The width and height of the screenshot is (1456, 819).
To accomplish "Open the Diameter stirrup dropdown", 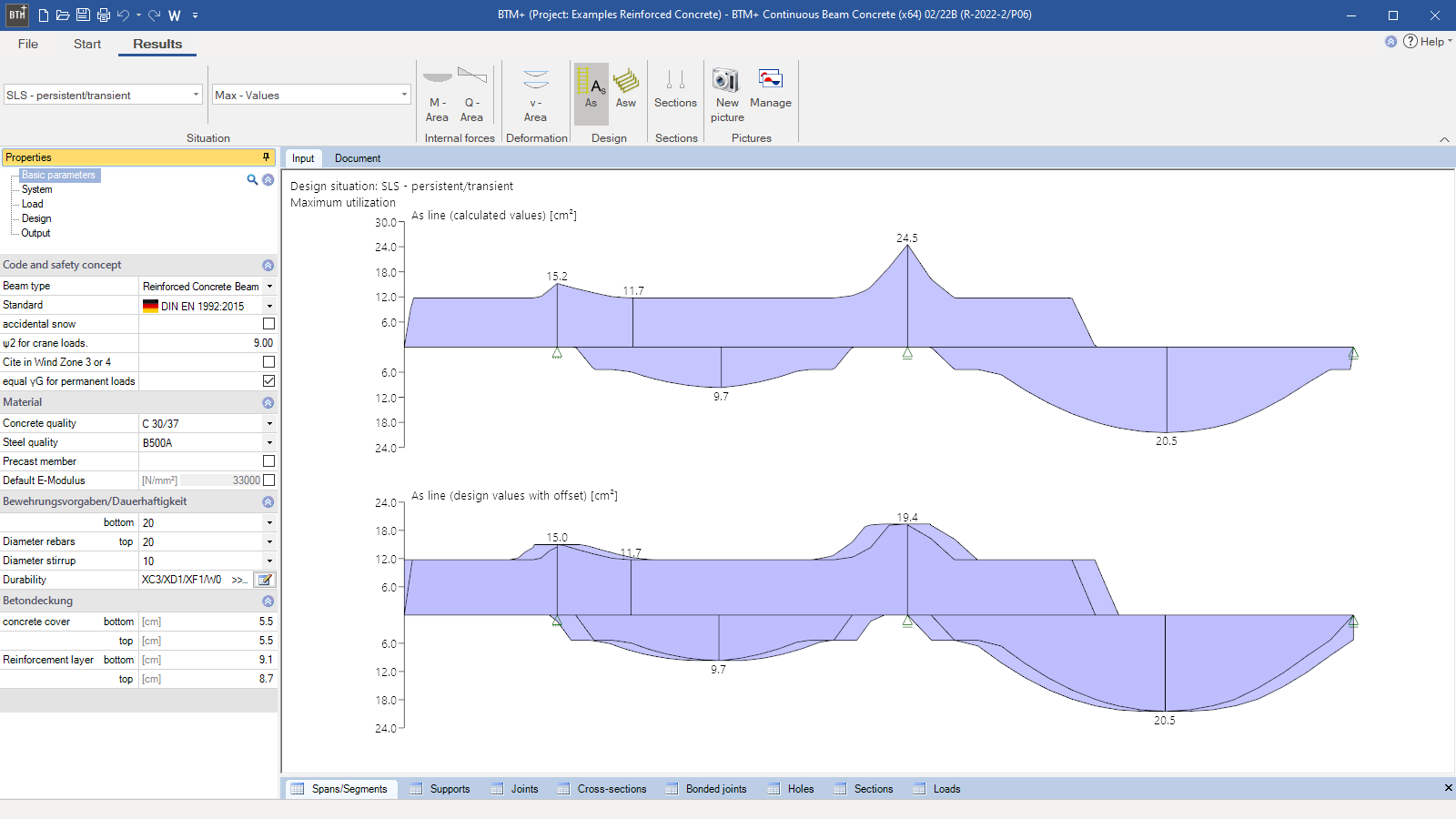I will 269,561.
